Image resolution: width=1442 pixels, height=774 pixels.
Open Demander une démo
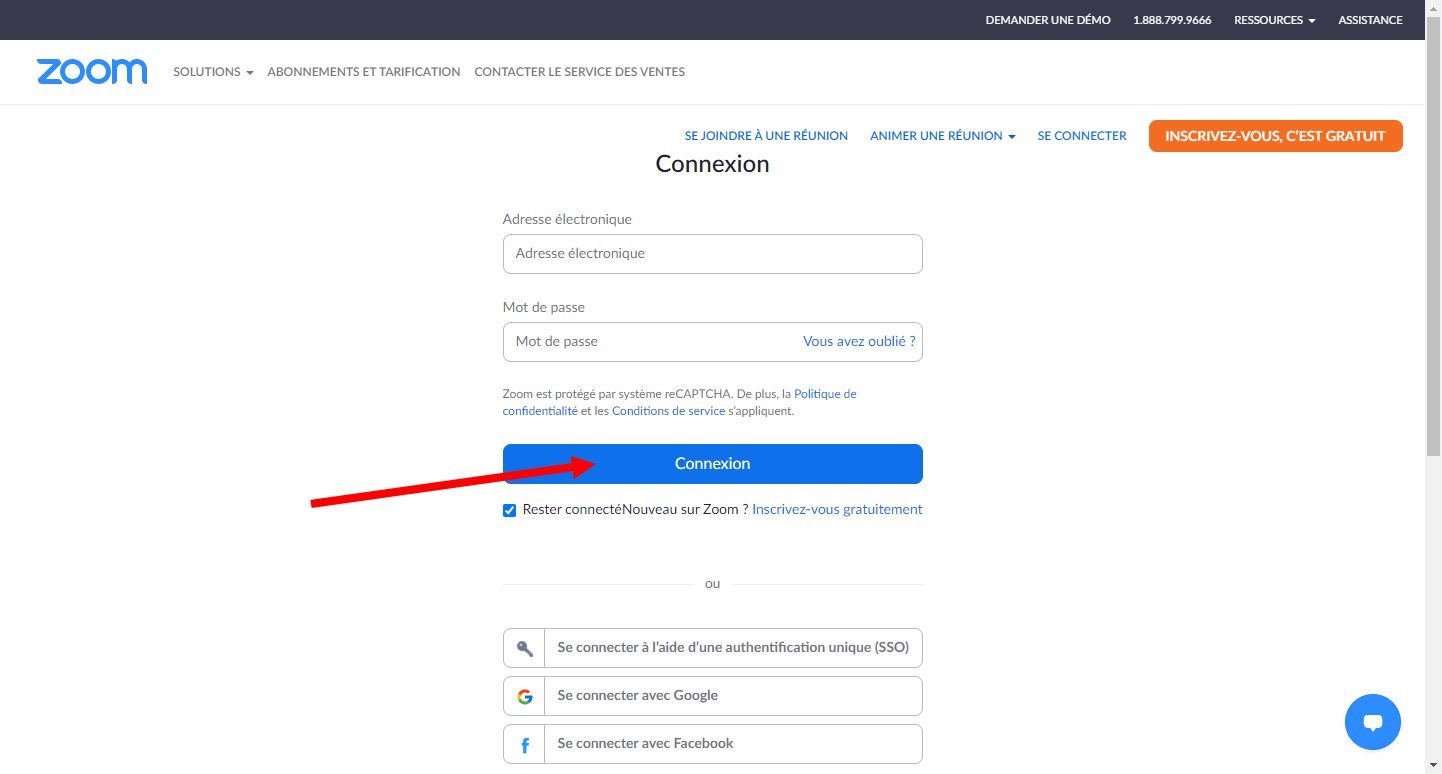click(1048, 20)
